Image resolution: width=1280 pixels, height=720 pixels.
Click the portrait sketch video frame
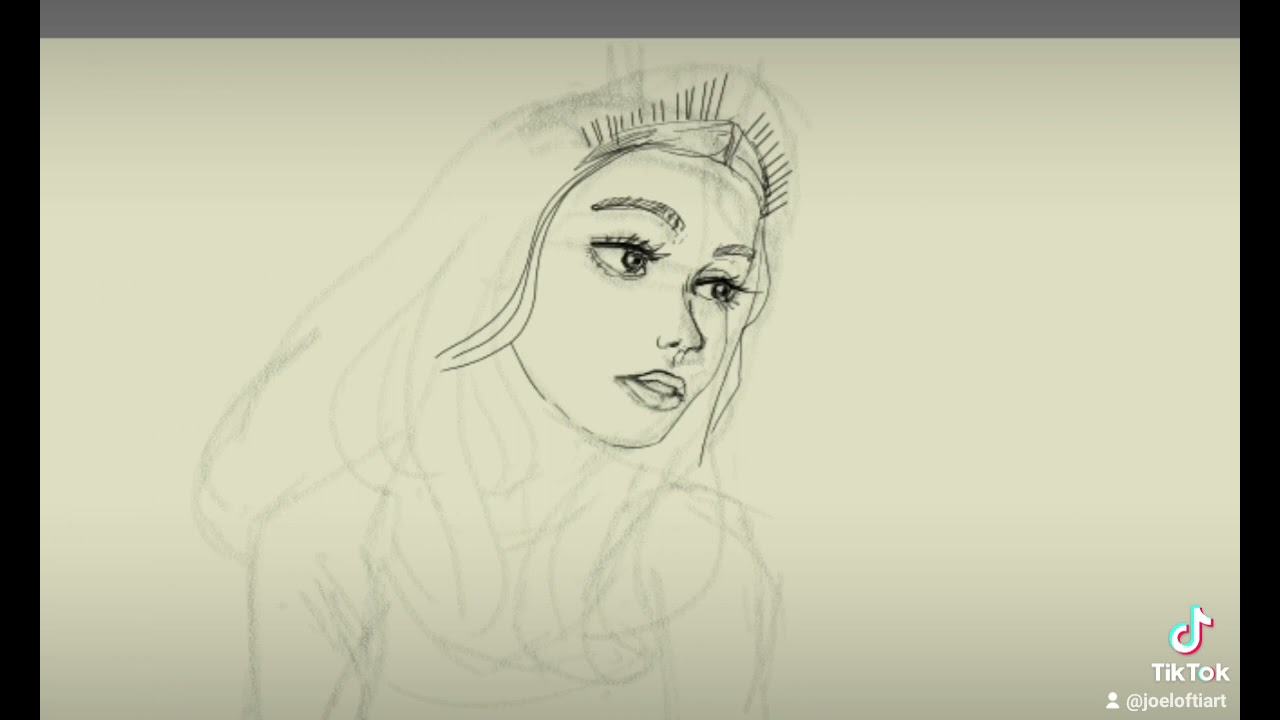[640, 360]
